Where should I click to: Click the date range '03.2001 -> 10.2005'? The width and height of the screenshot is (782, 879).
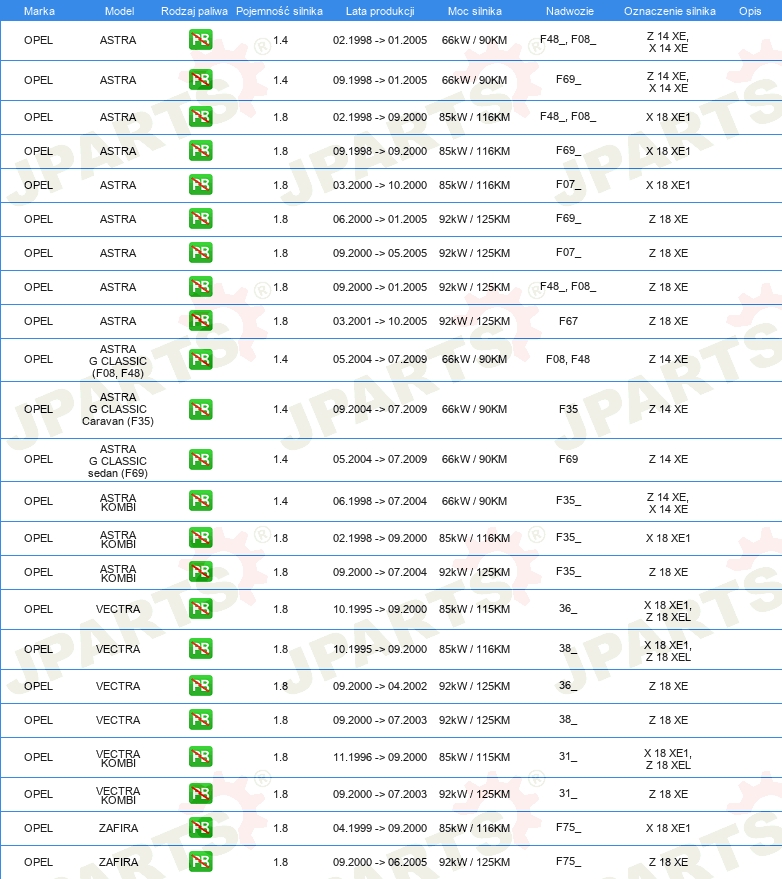pyautogui.click(x=380, y=321)
